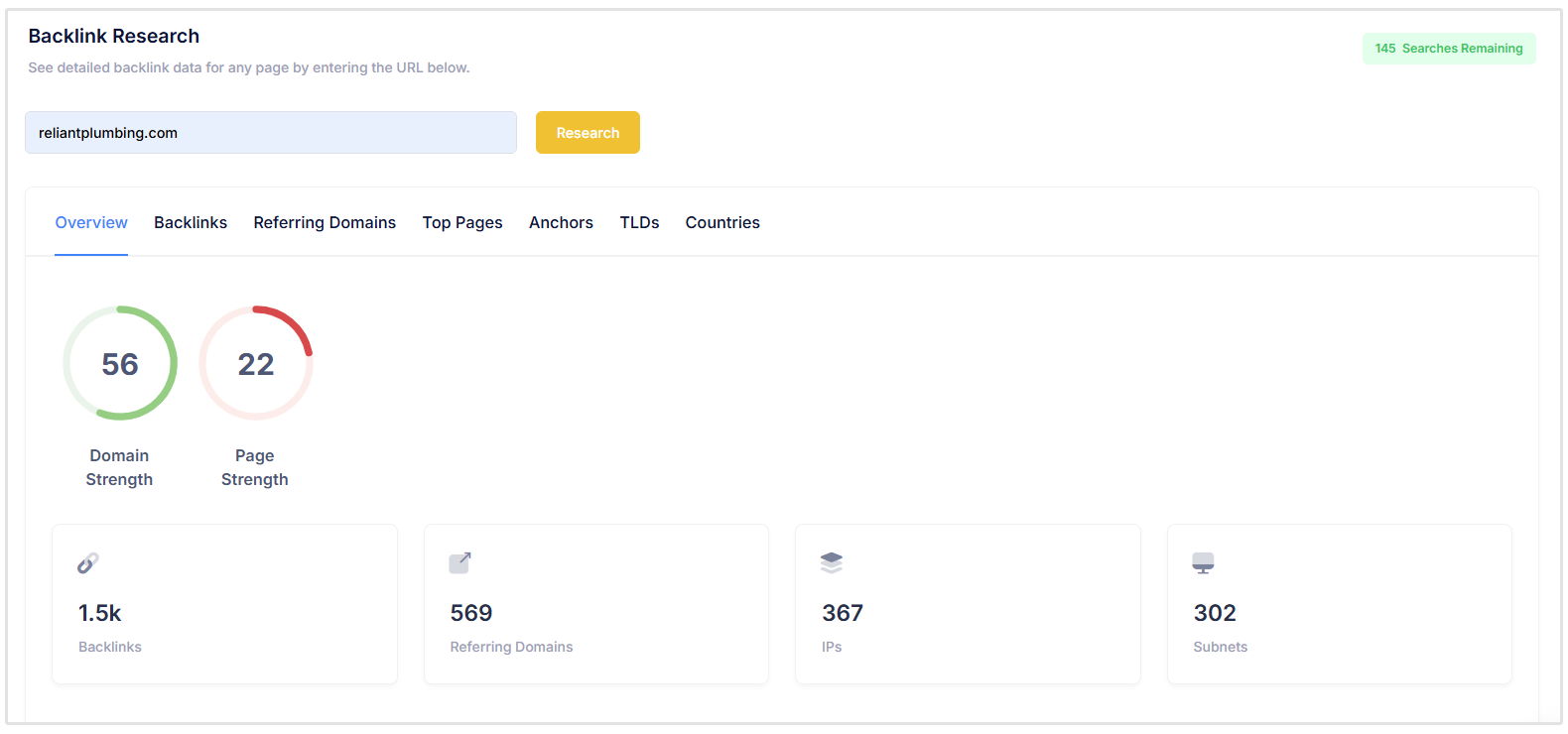The image size is (1568, 734).
Task: Switch to the Overview tab
Action: pyautogui.click(x=91, y=222)
